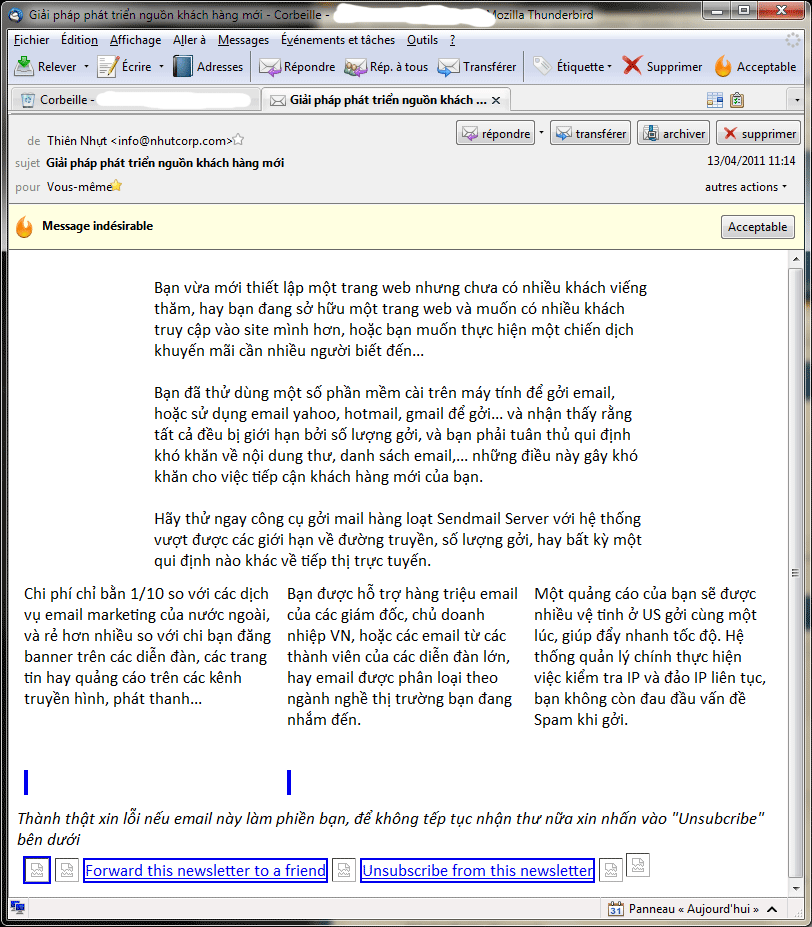Click the subject Giải pháp phát triển nguồn khách hàng mới

pos(165,163)
